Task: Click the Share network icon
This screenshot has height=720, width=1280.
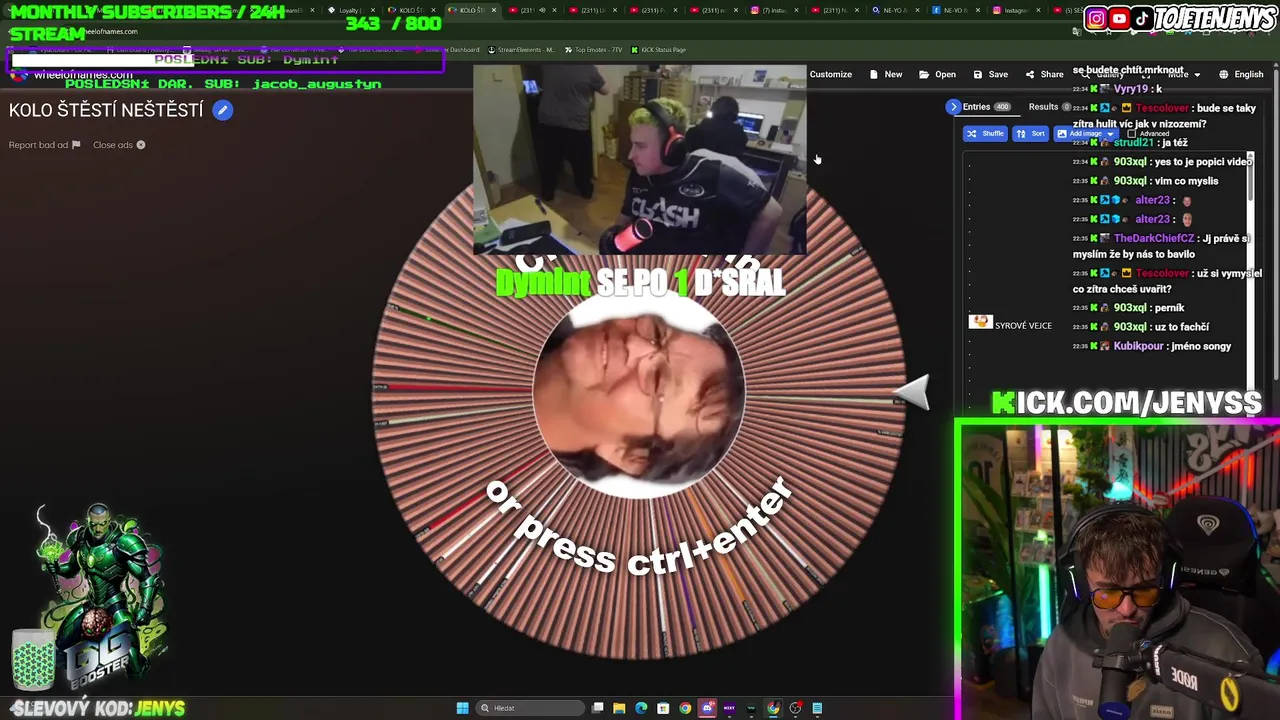Action: (x=1030, y=74)
